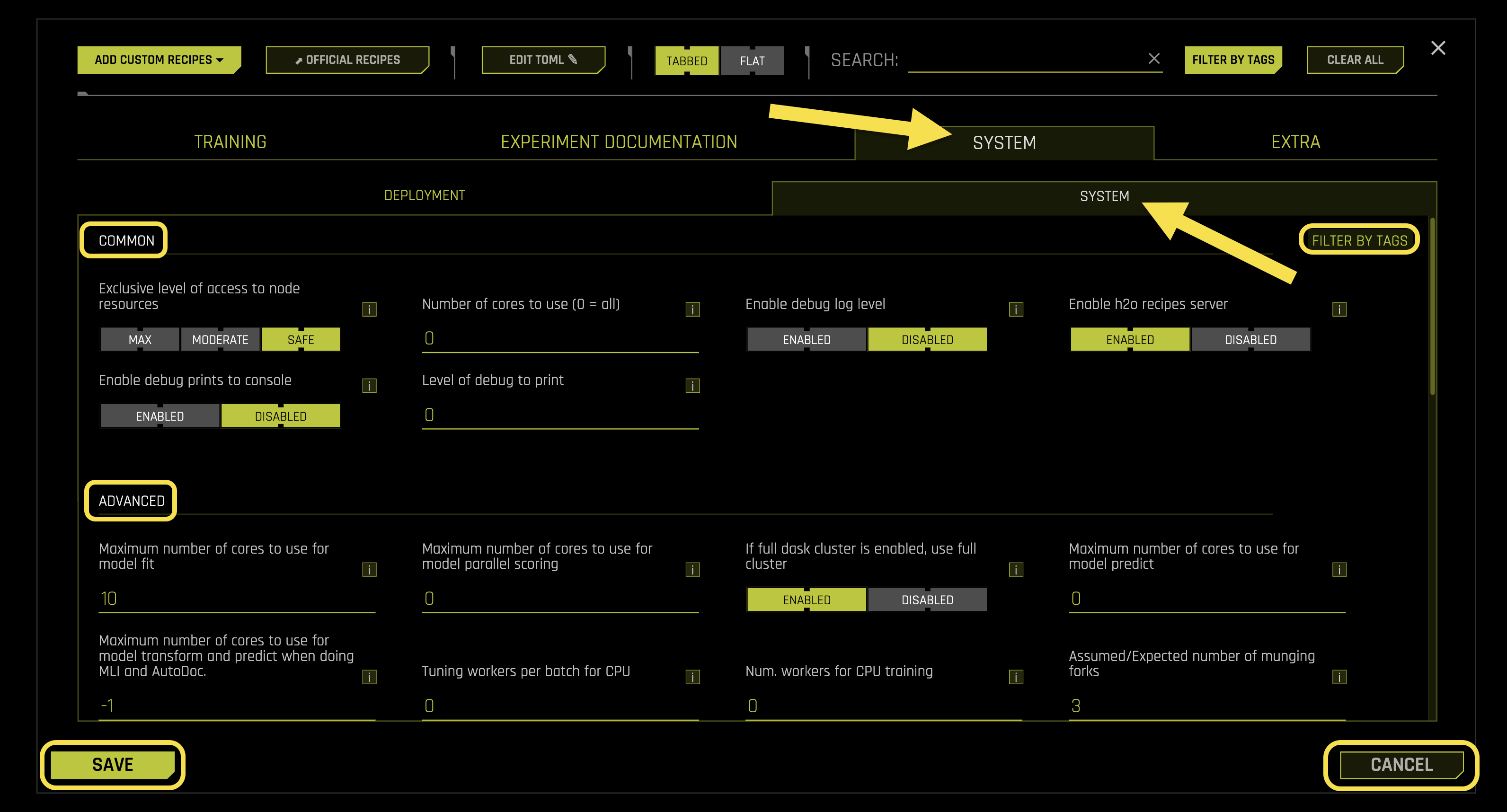Screen dimensions: 1507x812
Task: Click the model fit cores input field
Action: [x=234, y=598]
